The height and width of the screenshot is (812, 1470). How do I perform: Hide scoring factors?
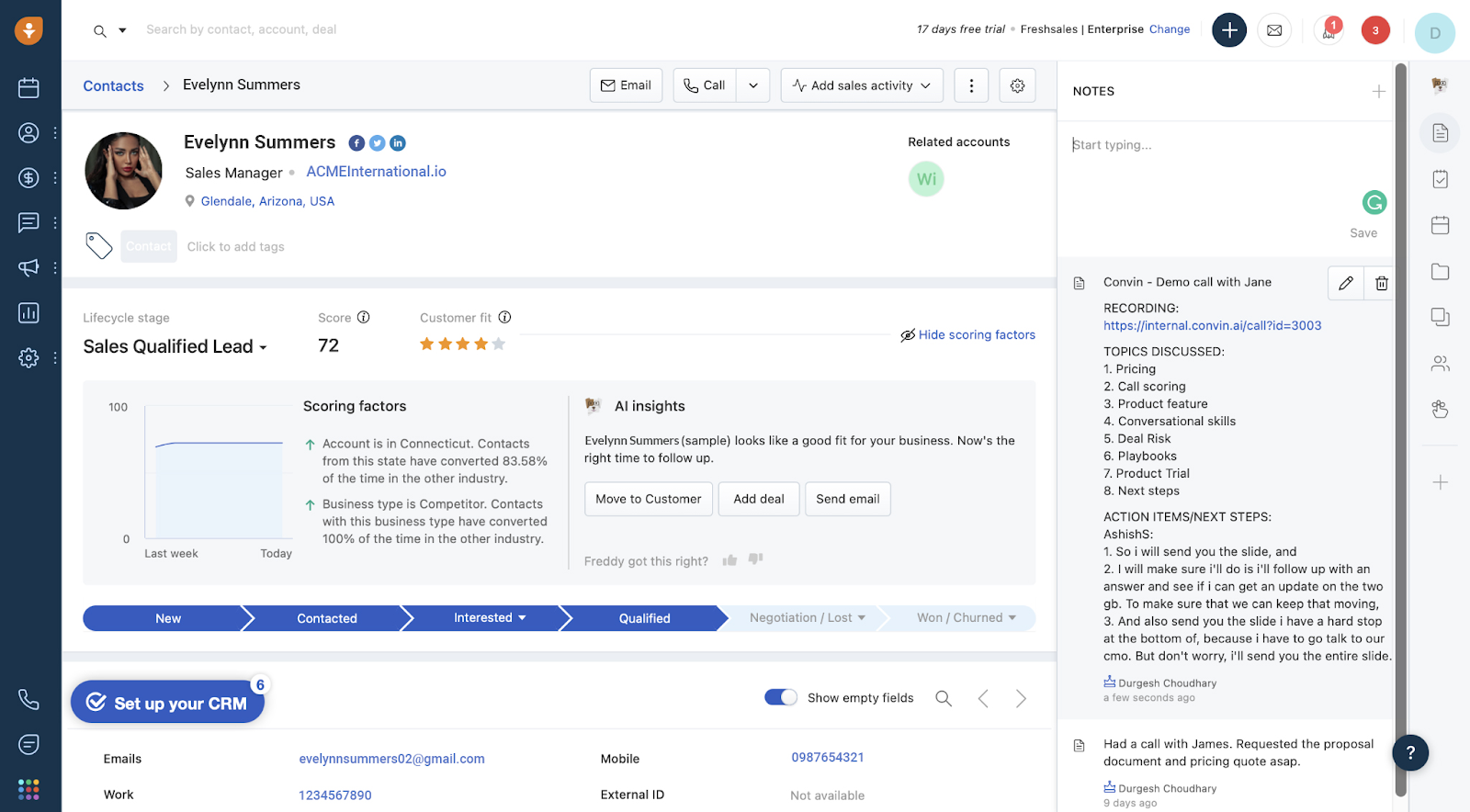[967, 335]
